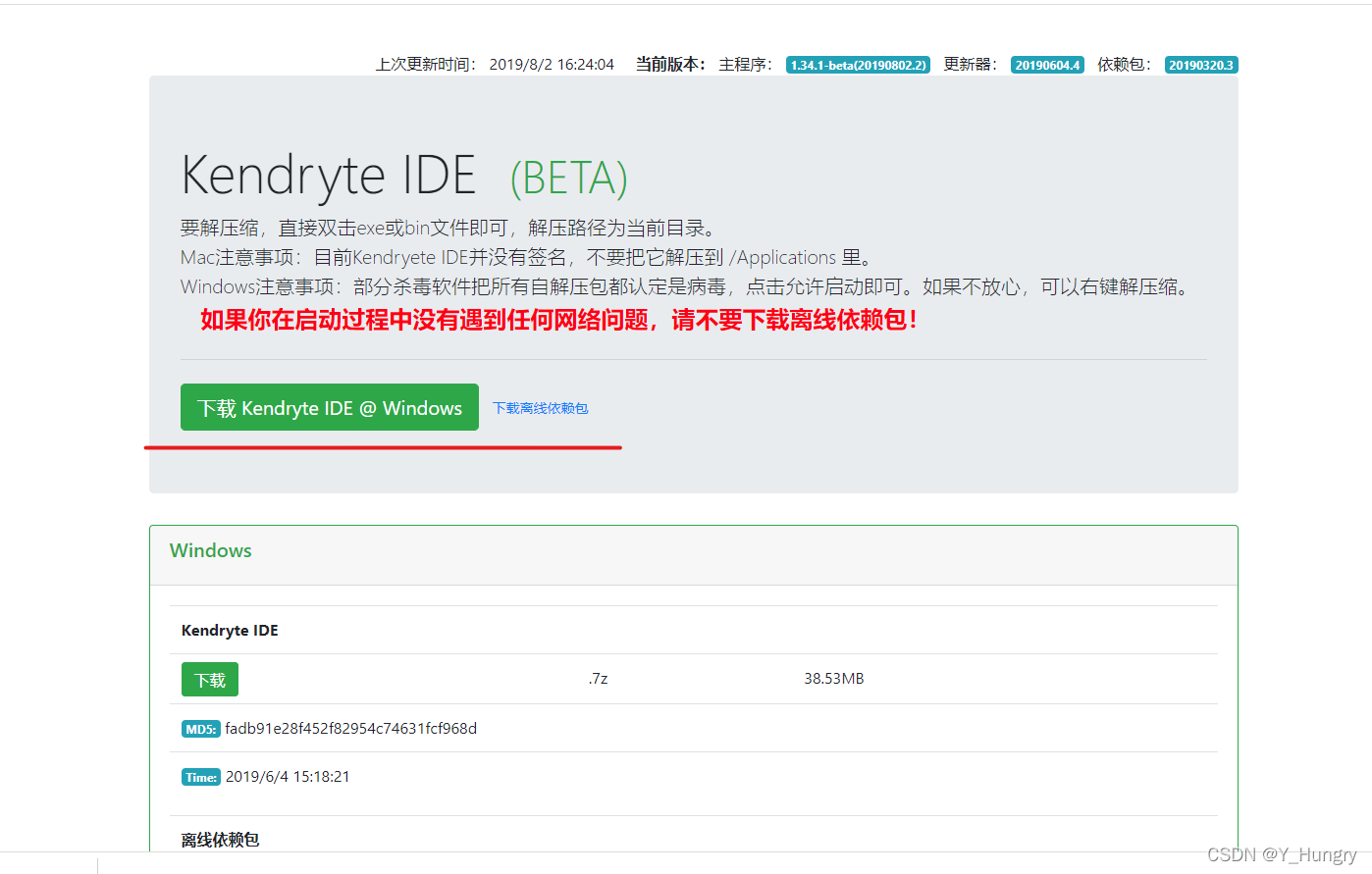This screenshot has height=874, width=1372.
Task: Click the 38.53MB file size text
Action: pyautogui.click(x=834, y=678)
